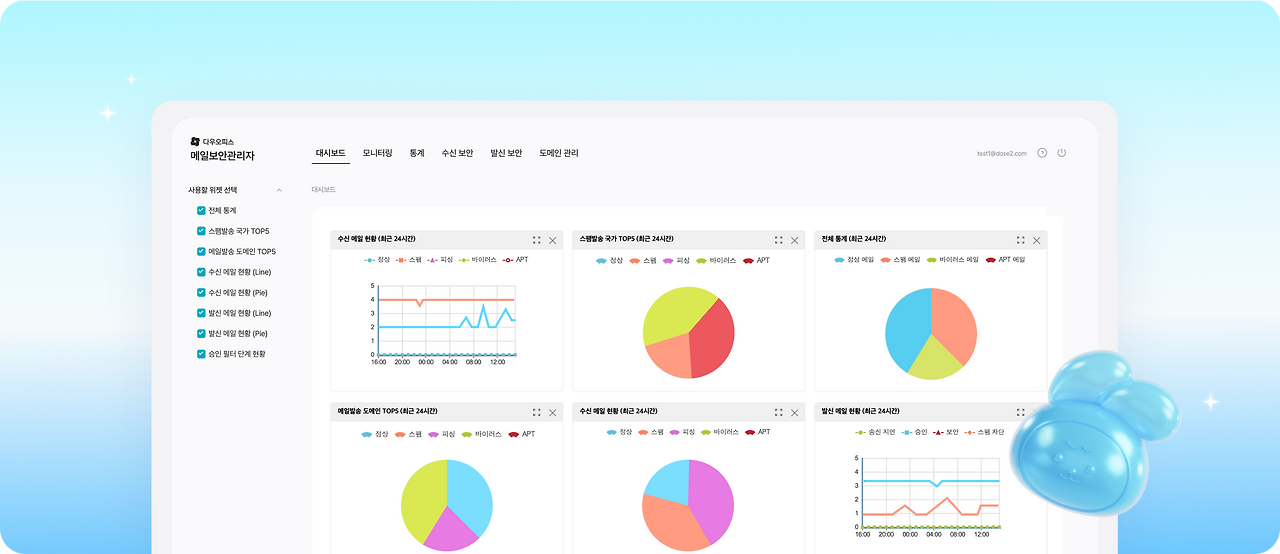Expand 스팸발송 국가 TOP5 widget fullscreen
This screenshot has width=1280, height=554.
[779, 240]
